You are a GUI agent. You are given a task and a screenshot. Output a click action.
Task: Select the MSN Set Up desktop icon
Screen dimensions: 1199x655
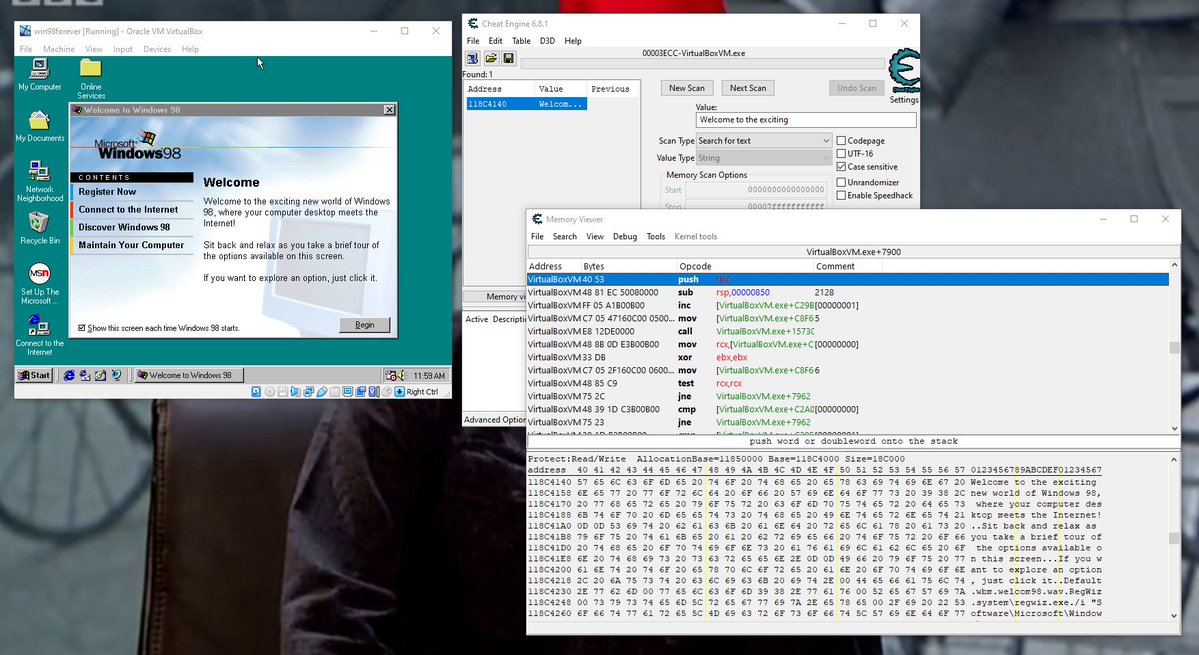click(39, 284)
